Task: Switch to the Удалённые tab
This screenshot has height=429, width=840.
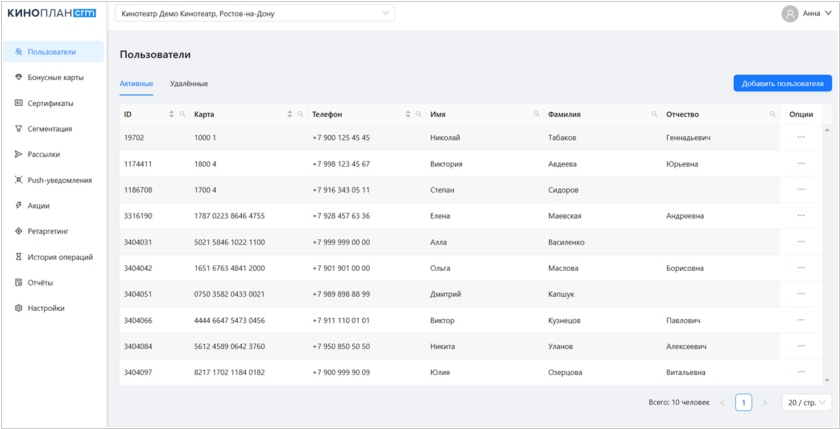Action: point(189,84)
